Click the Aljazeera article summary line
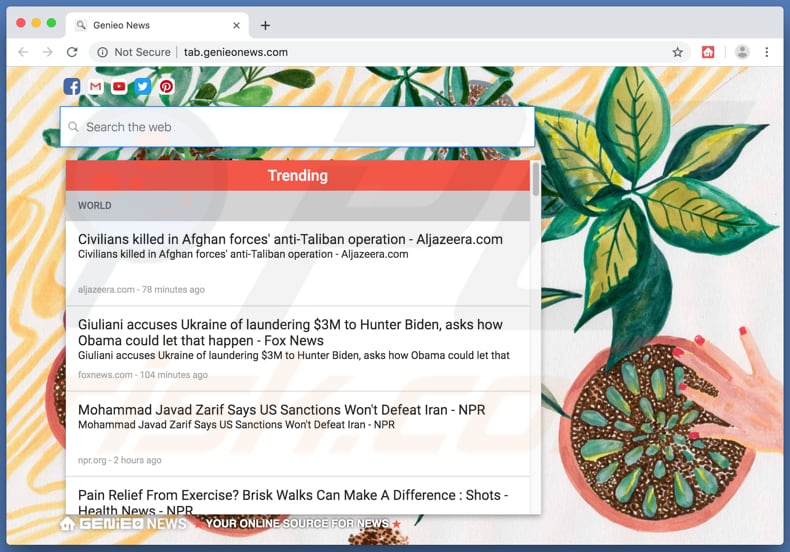The width and height of the screenshot is (790, 552). point(243,254)
